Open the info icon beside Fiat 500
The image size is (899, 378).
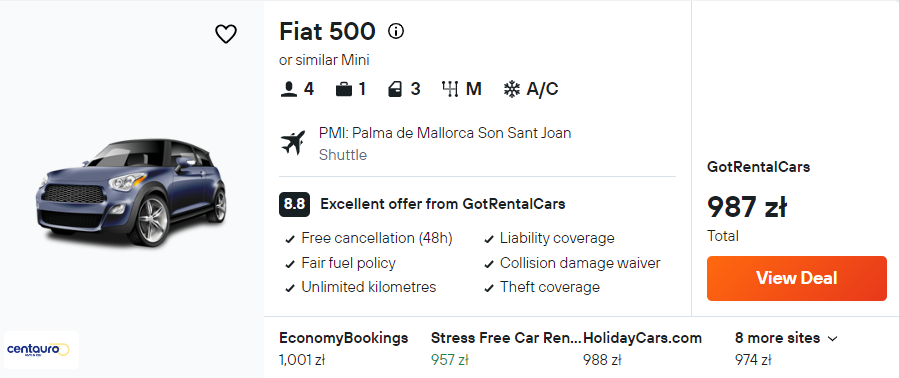pyautogui.click(x=396, y=31)
